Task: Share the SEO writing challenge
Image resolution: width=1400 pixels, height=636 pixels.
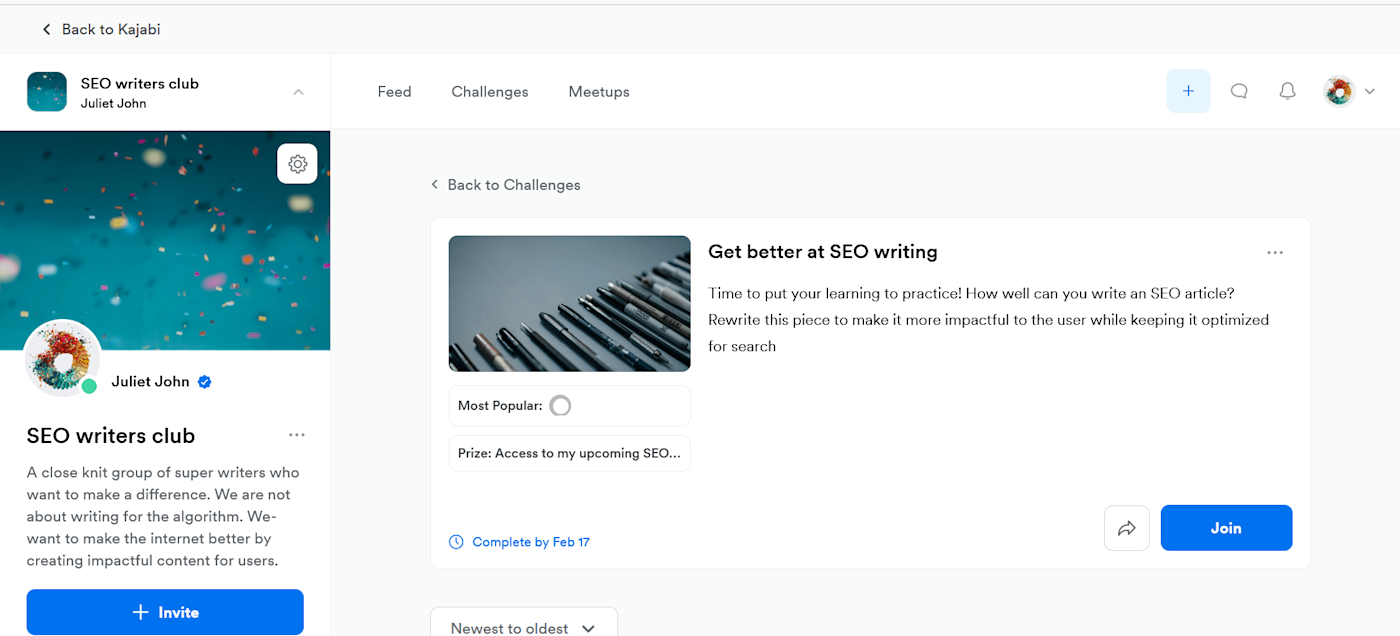Action: point(1126,528)
